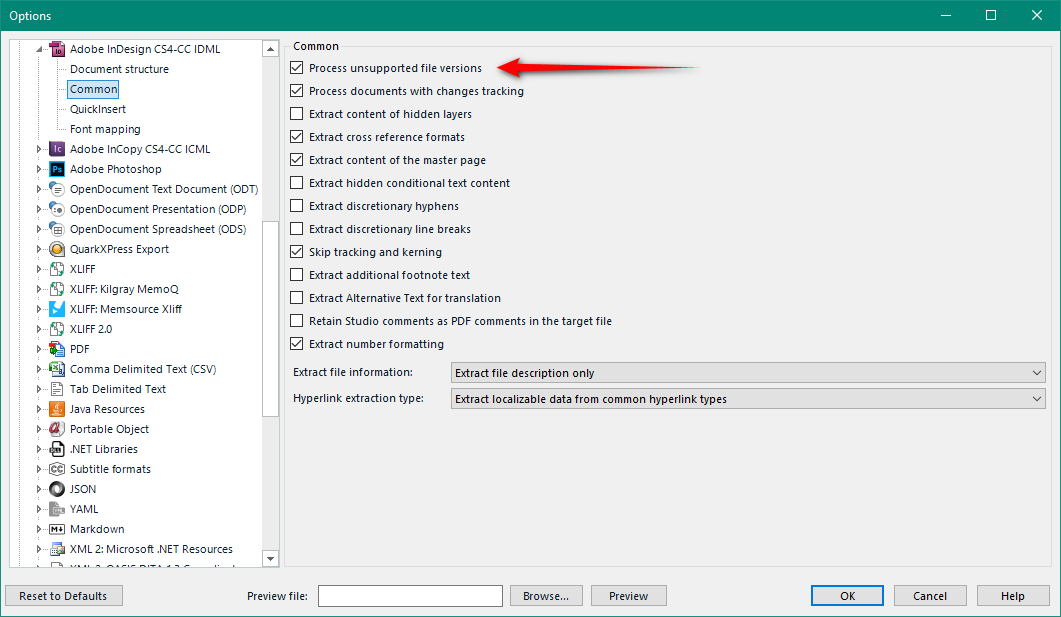This screenshot has width=1061, height=617.
Task: Click the XLIFF file type icon
Action: [58, 269]
